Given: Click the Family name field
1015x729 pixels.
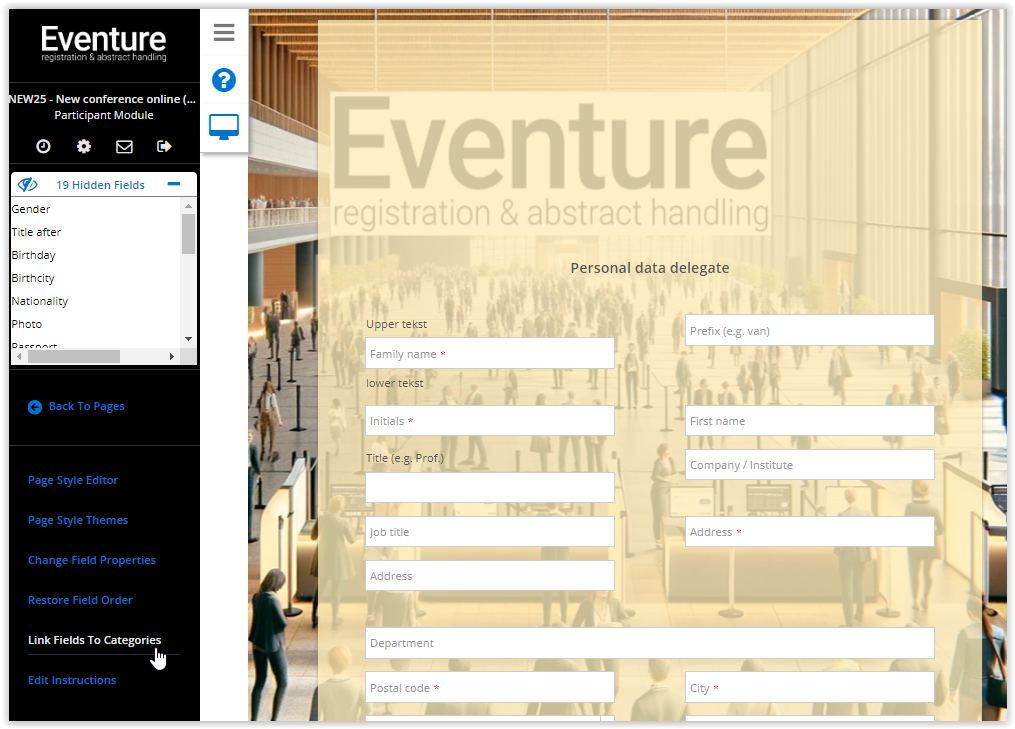Looking at the screenshot, I should point(489,353).
